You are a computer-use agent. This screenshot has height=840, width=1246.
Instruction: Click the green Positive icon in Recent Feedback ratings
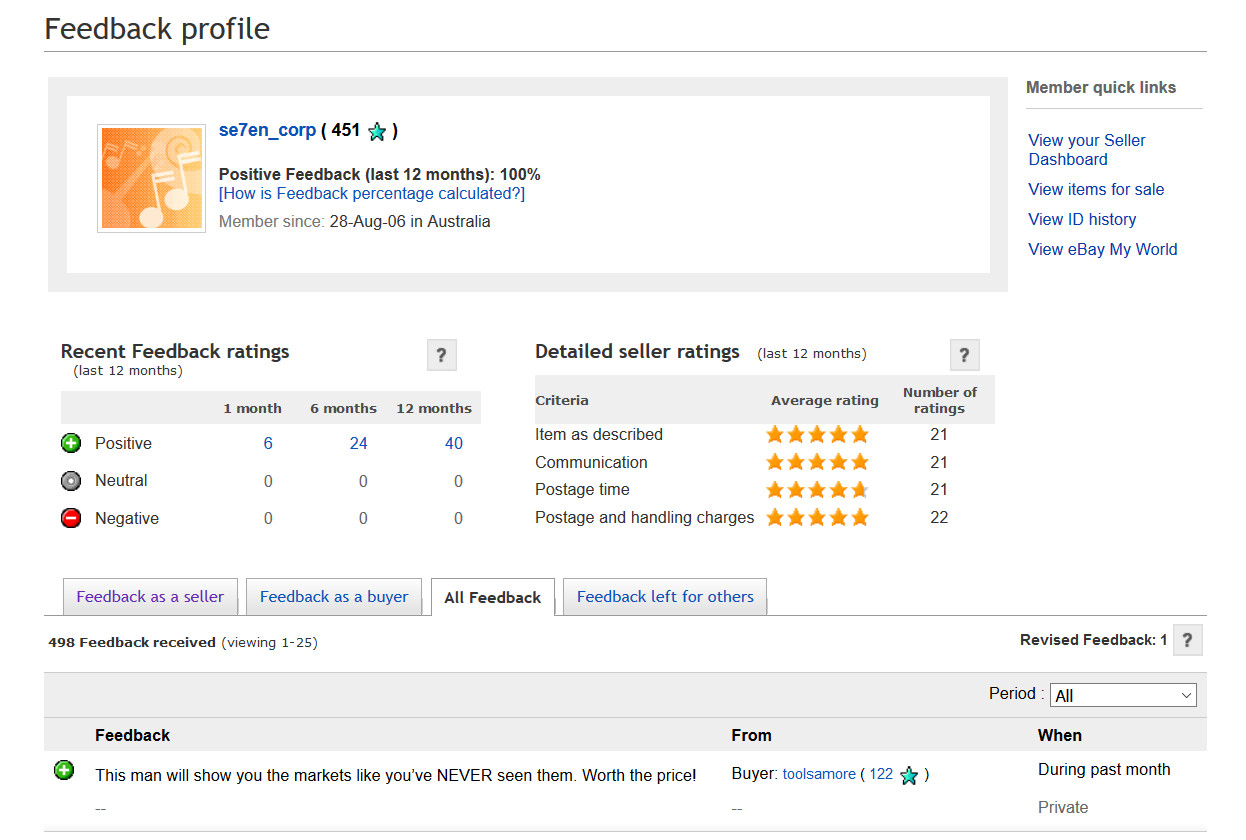point(71,443)
